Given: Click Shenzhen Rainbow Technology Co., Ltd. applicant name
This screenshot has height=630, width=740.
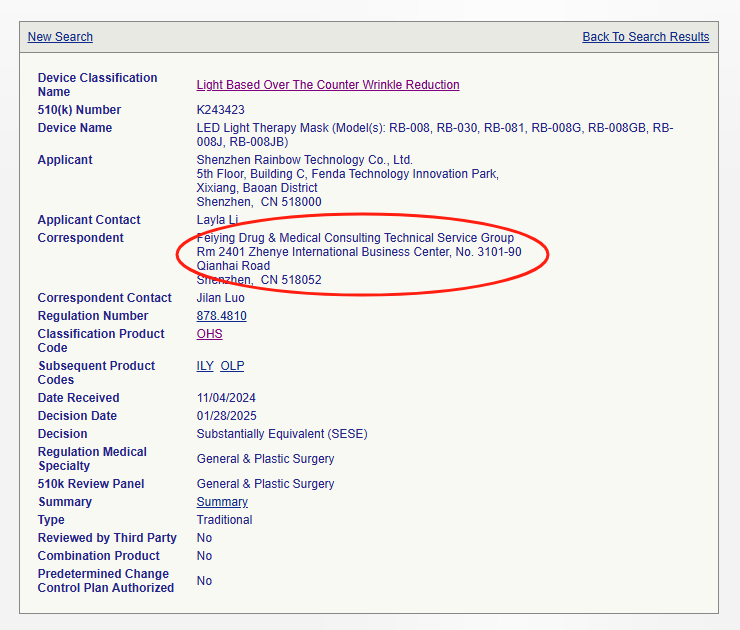Looking at the screenshot, I should point(304,160).
